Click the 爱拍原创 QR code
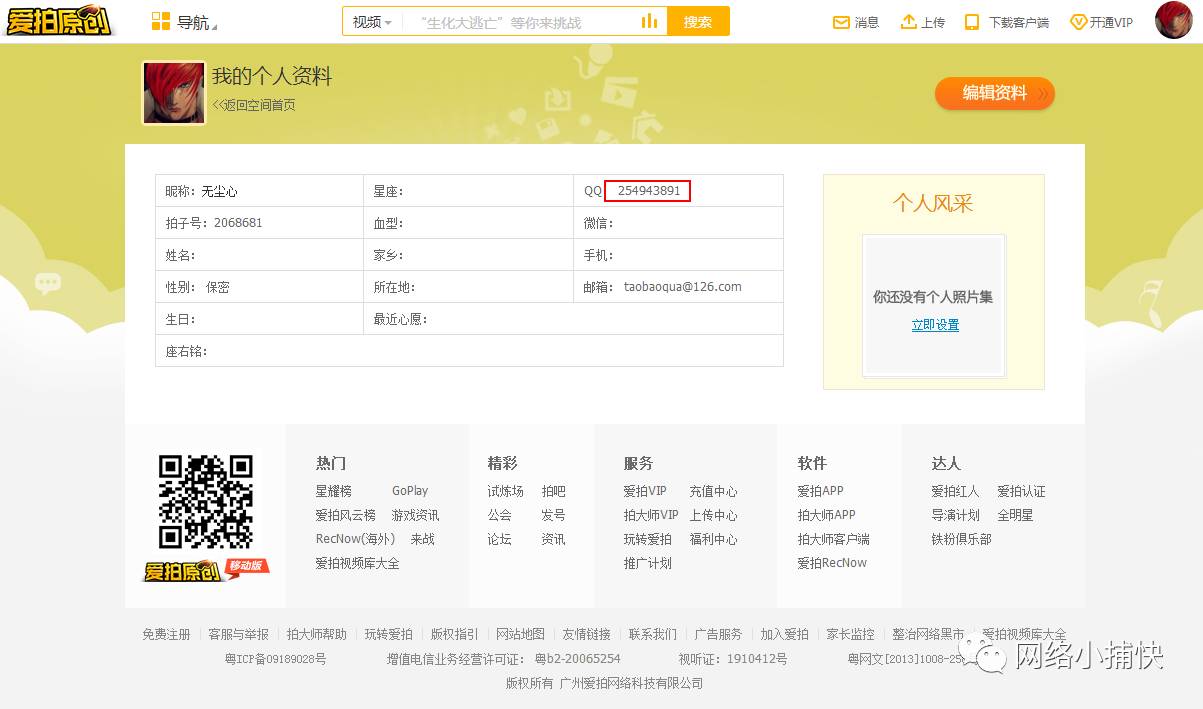Screen dimensions: 1203x709 [x=206, y=502]
